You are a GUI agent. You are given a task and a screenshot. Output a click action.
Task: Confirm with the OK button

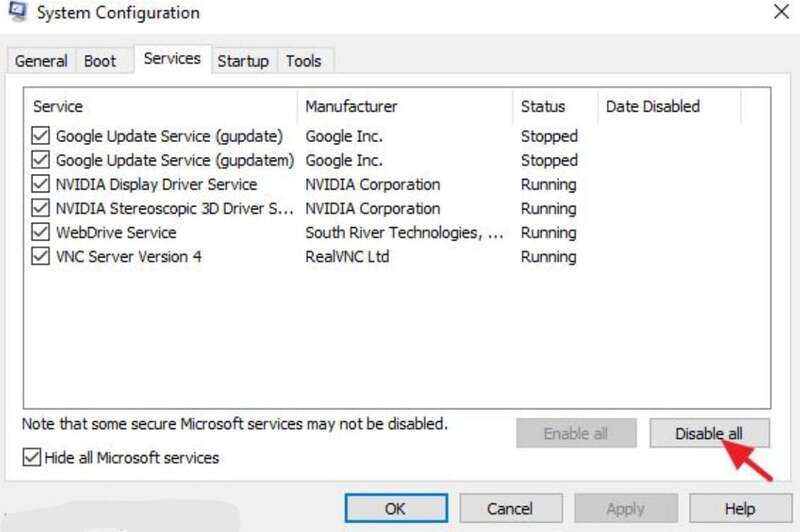point(396,508)
